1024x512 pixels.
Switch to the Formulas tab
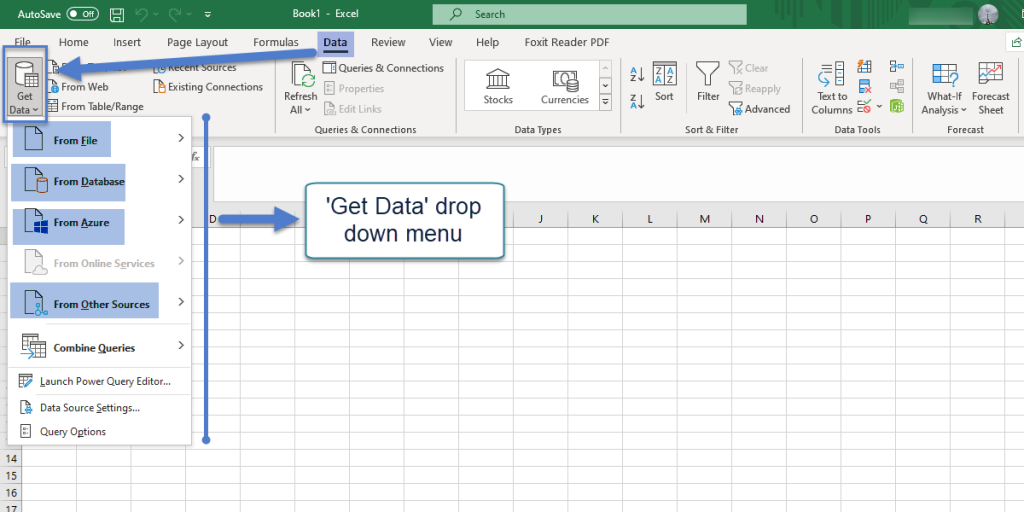pos(276,42)
